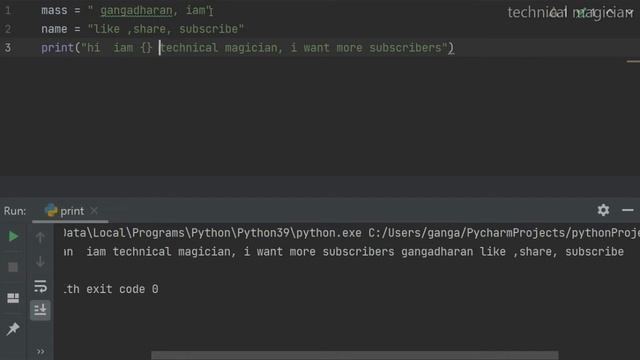
Task: Hide the Run tool window
Action: [x=628, y=211]
